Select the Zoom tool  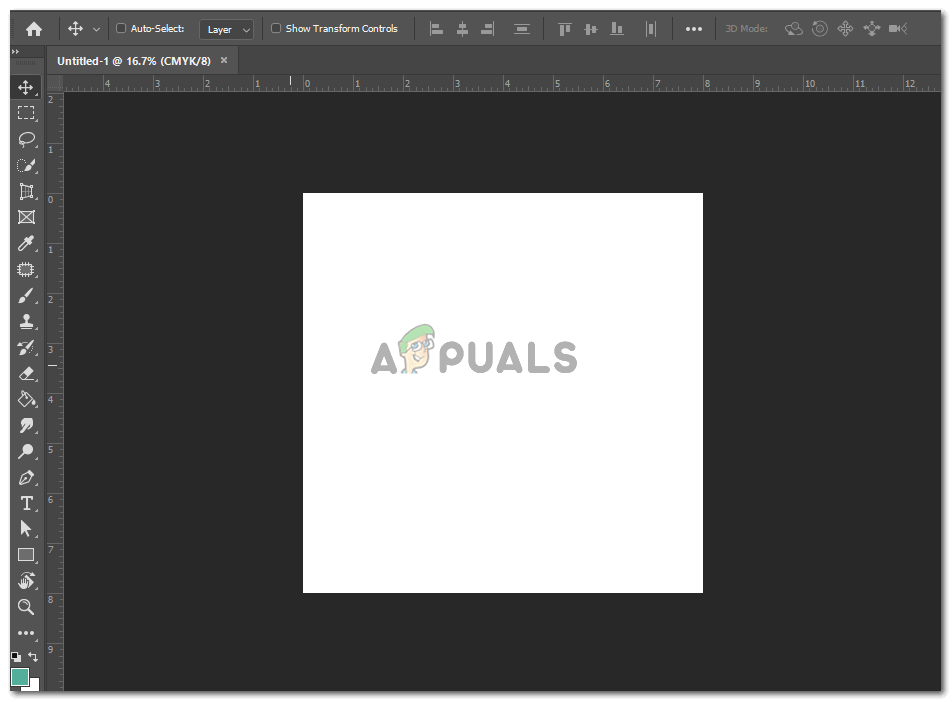point(26,607)
